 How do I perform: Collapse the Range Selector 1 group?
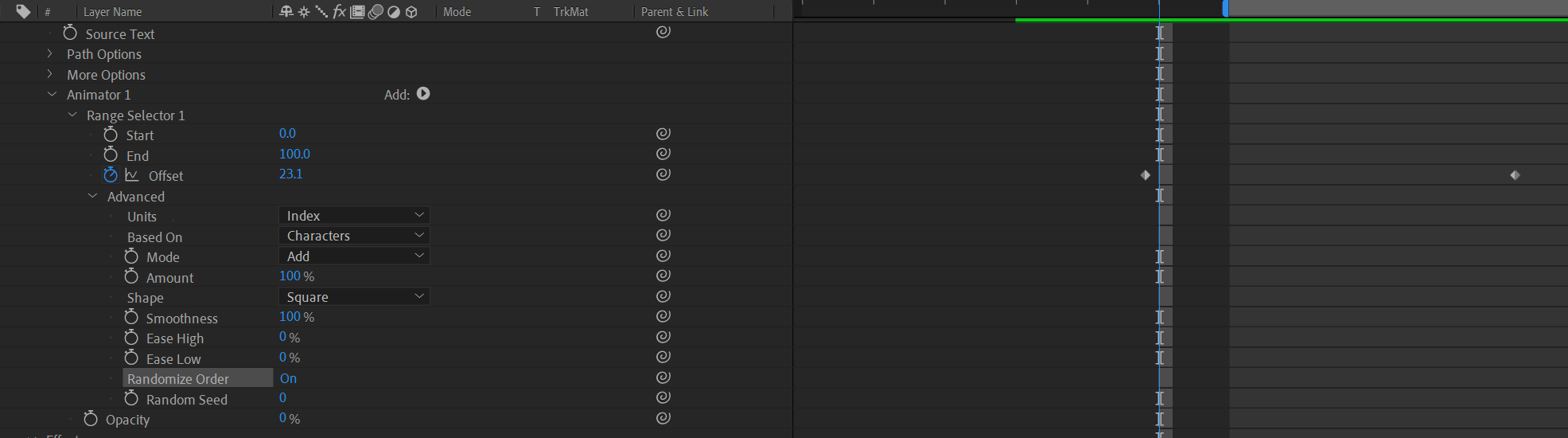[x=72, y=115]
